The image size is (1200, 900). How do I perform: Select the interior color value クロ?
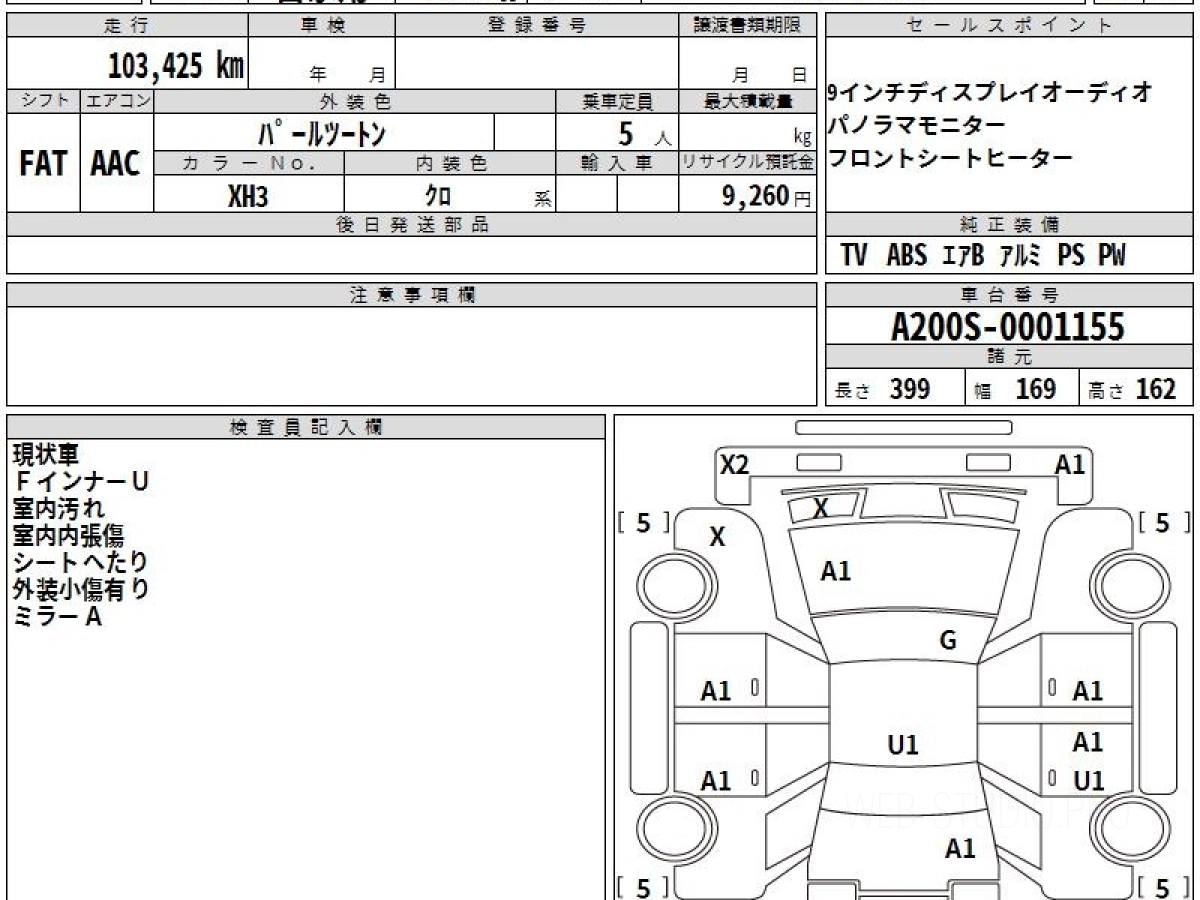[438, 195]
